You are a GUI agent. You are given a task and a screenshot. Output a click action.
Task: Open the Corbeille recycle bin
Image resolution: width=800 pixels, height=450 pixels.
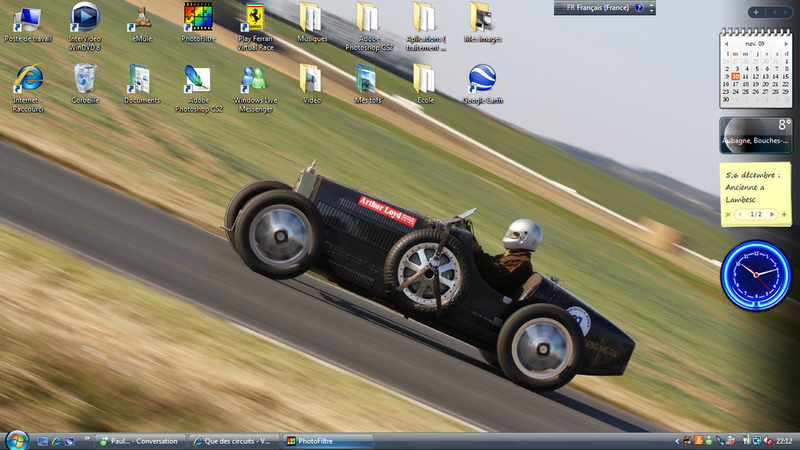tap(85, 84)
